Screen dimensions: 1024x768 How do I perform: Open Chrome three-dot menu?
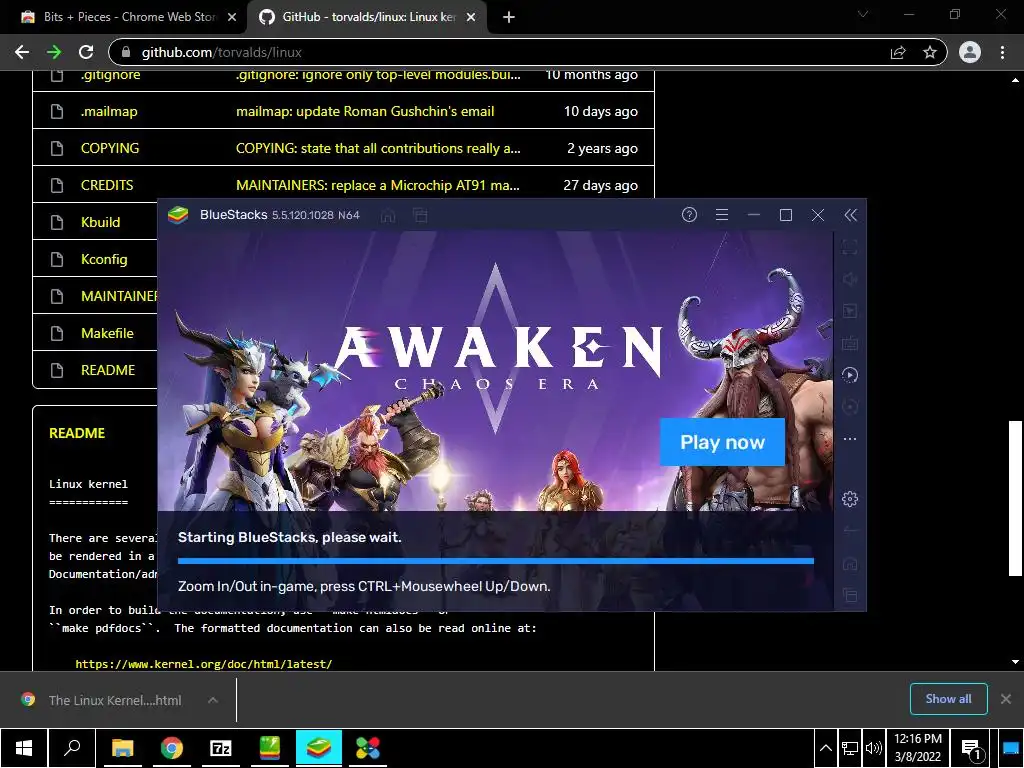click(x=1002, y=52)
